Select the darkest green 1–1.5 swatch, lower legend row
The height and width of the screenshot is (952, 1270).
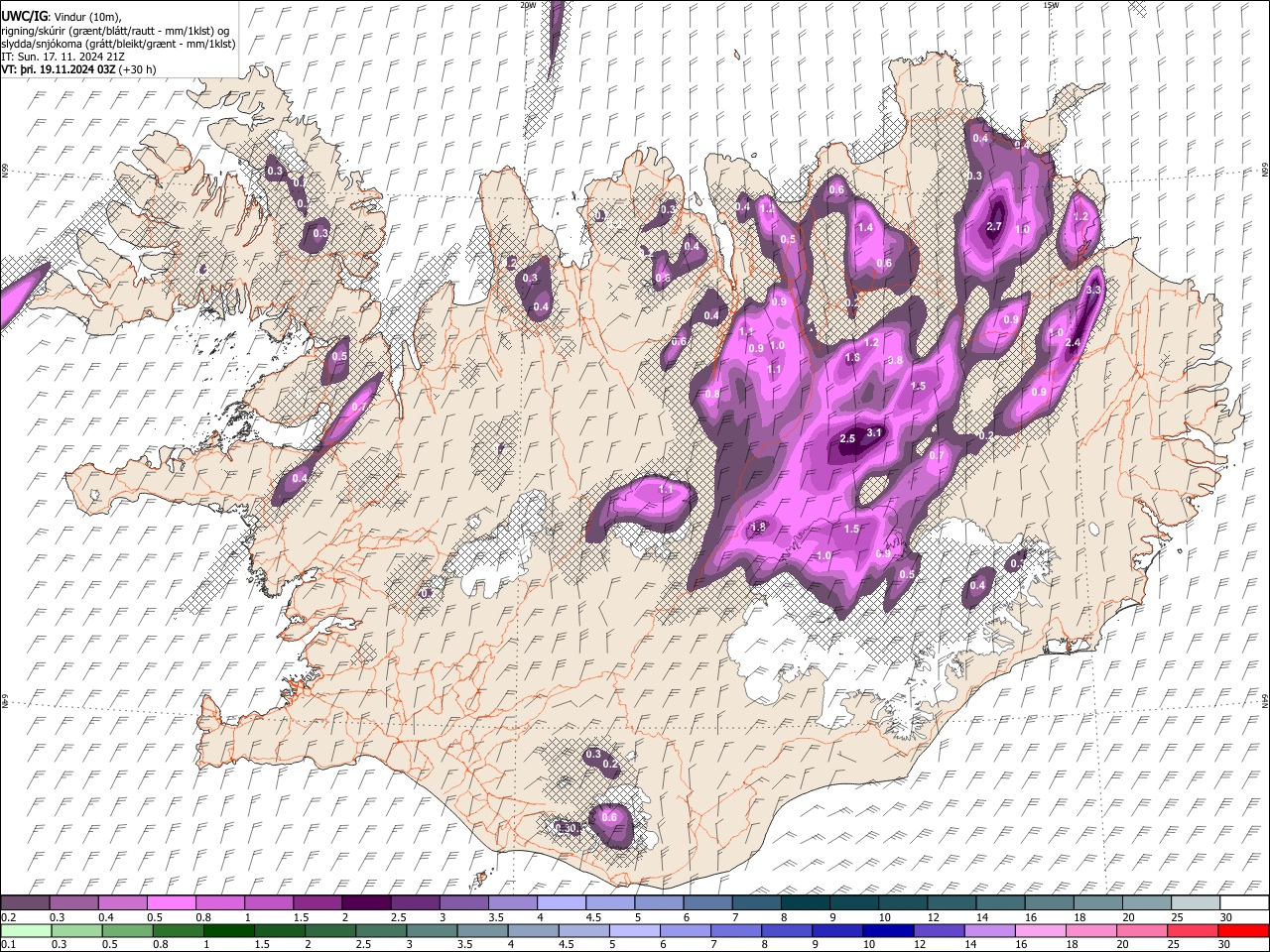click(228, 930)
